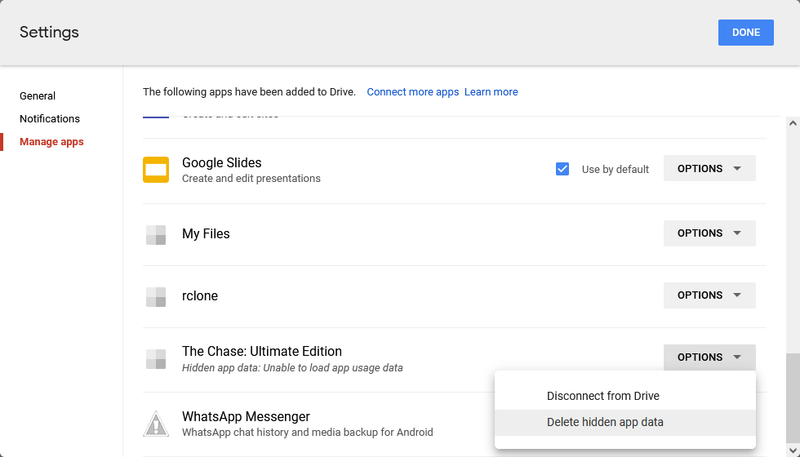Uncheck Use by default for Google Slides
Screen dimensions: 800x457
coord(562,169)
